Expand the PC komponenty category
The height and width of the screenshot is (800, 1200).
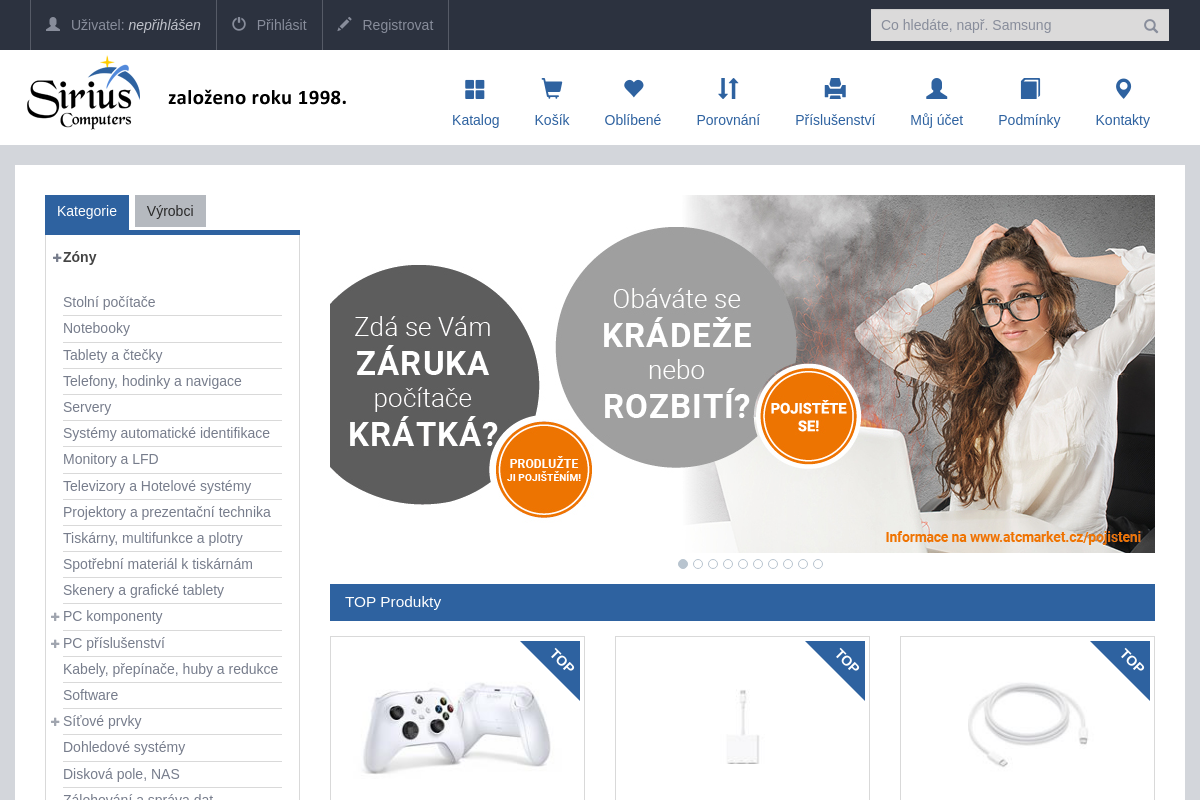pos(55,616)
